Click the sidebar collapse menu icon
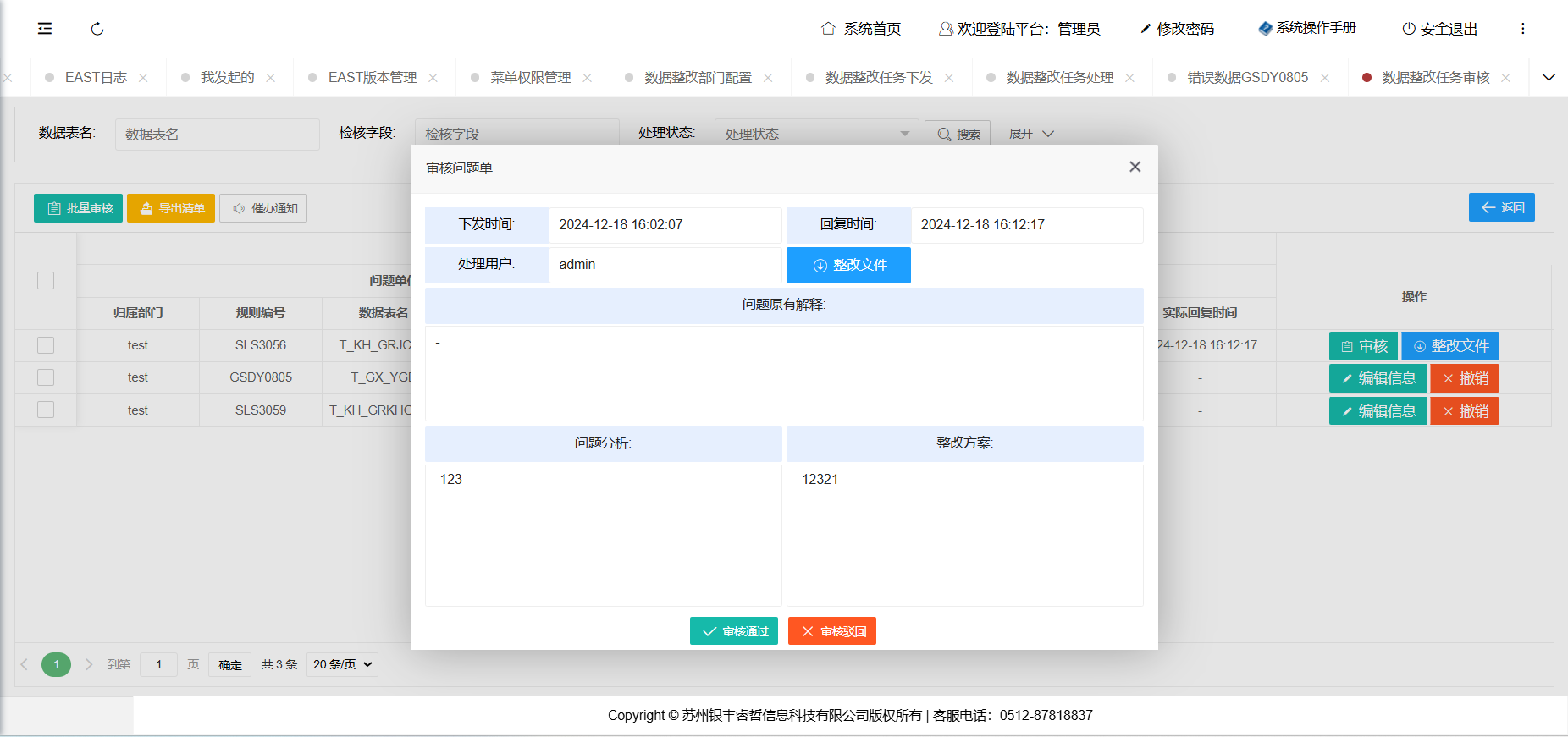 [x=45, y=29]
